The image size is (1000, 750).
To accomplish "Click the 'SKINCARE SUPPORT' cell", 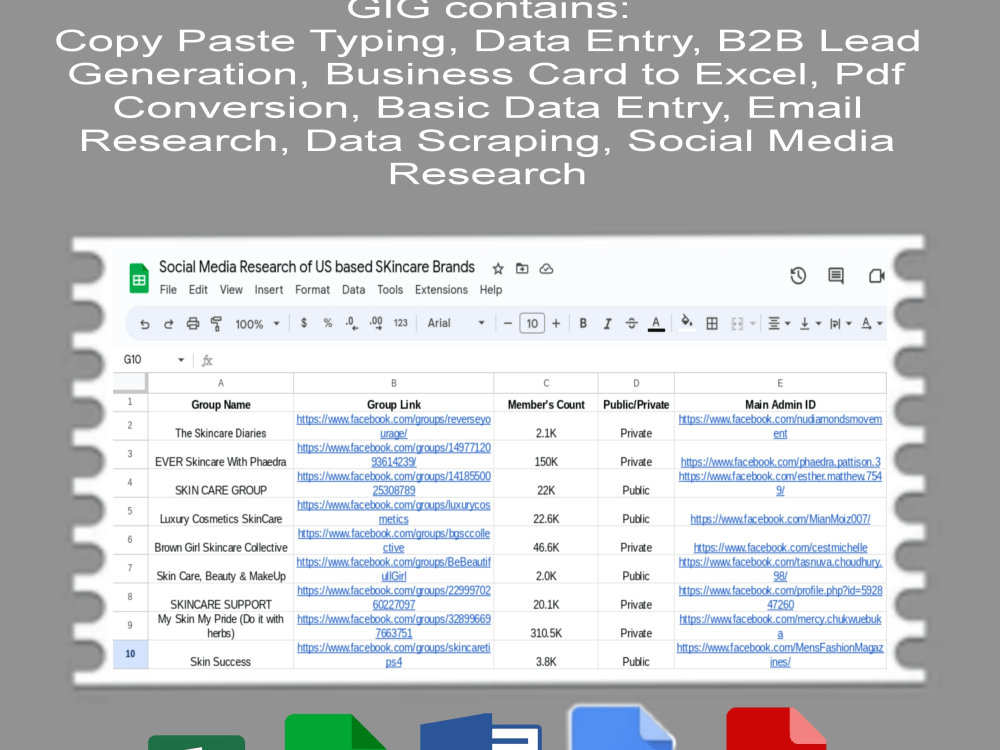I will click(x=221, y=598).
